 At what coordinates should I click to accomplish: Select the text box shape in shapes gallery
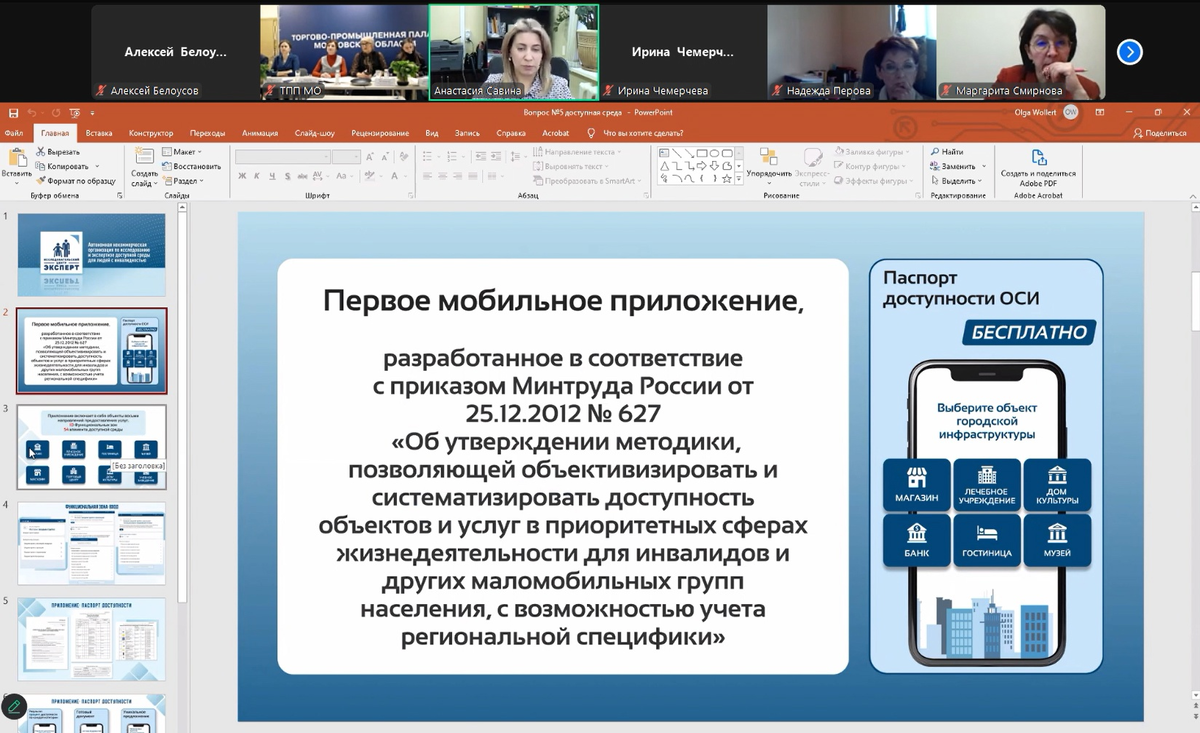tap(664, 153)
